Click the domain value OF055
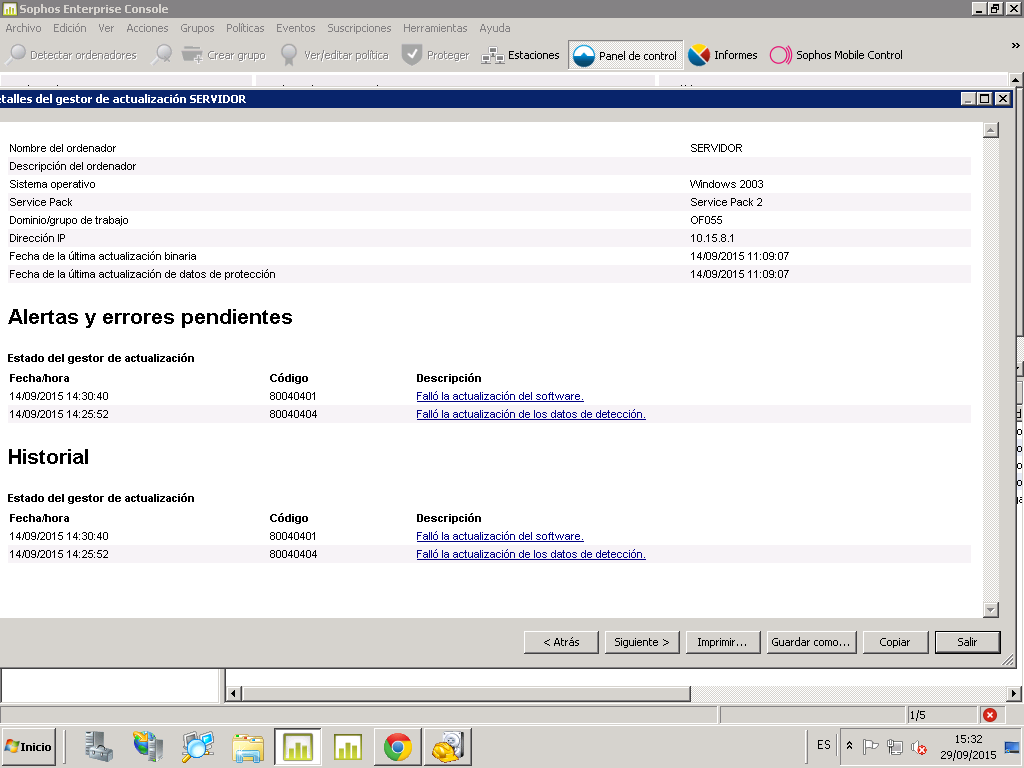This screenshot has height=768, width=1024. tap(706, 220)
